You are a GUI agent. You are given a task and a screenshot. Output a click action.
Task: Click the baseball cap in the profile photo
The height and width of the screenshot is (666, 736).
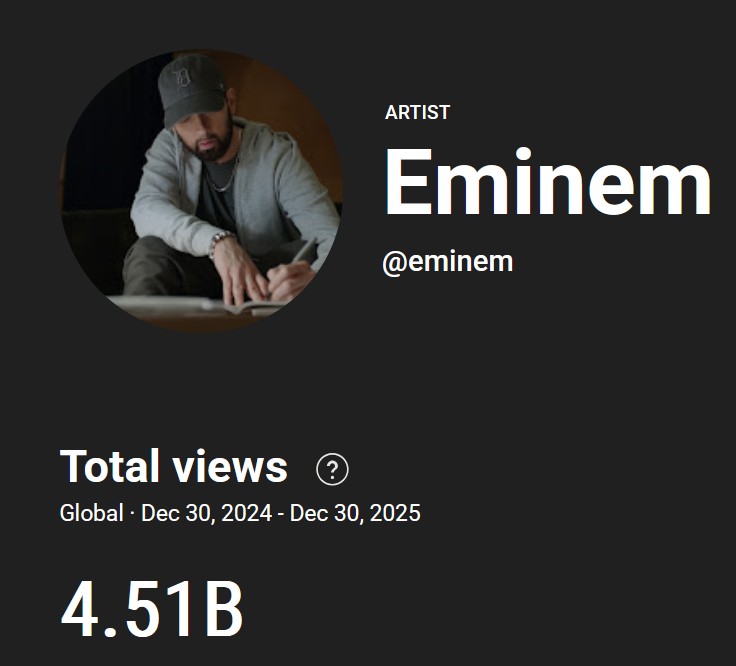[x=191, y=87]
